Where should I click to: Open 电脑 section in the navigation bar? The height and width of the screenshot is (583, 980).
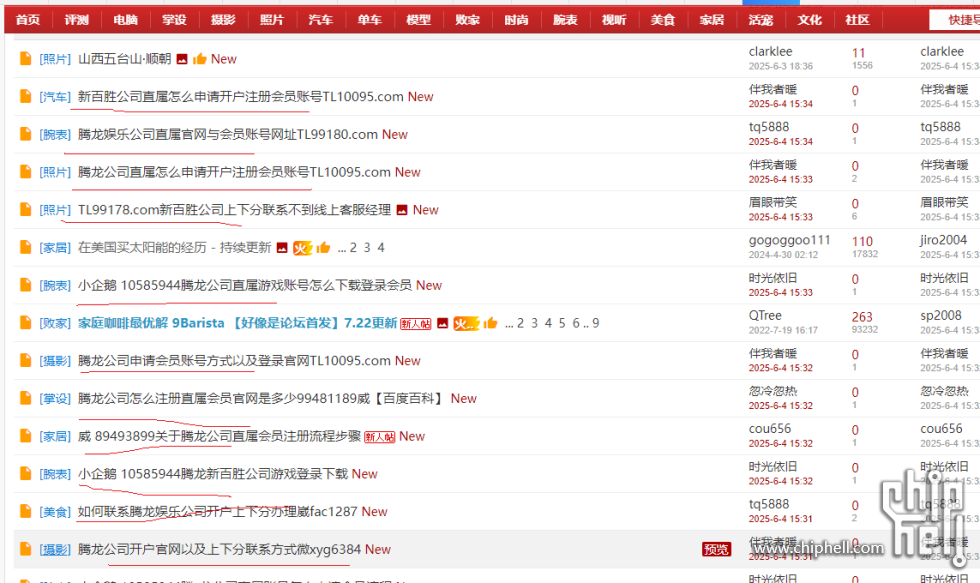125,20
